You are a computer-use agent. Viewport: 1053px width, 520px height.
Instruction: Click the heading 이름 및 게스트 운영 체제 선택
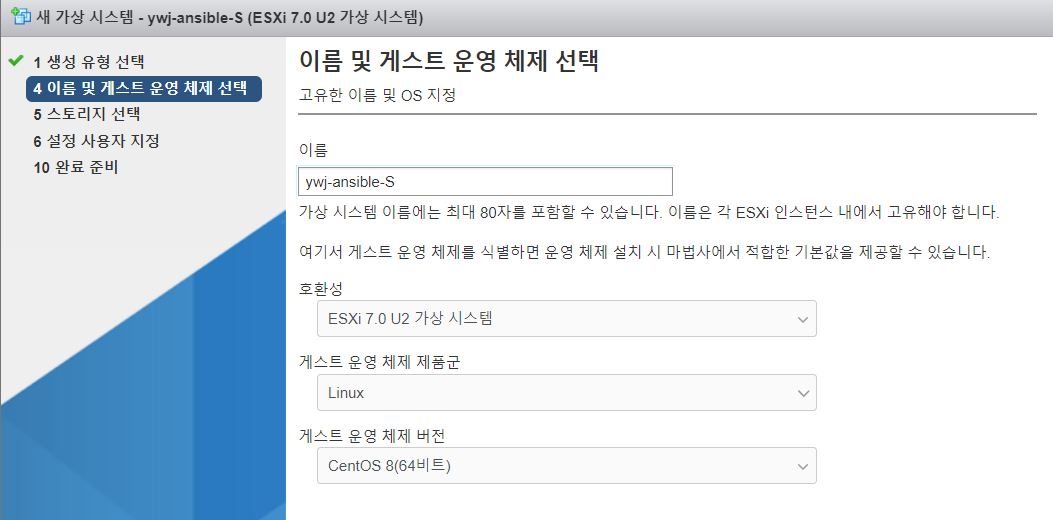click(x=448, y=61)
